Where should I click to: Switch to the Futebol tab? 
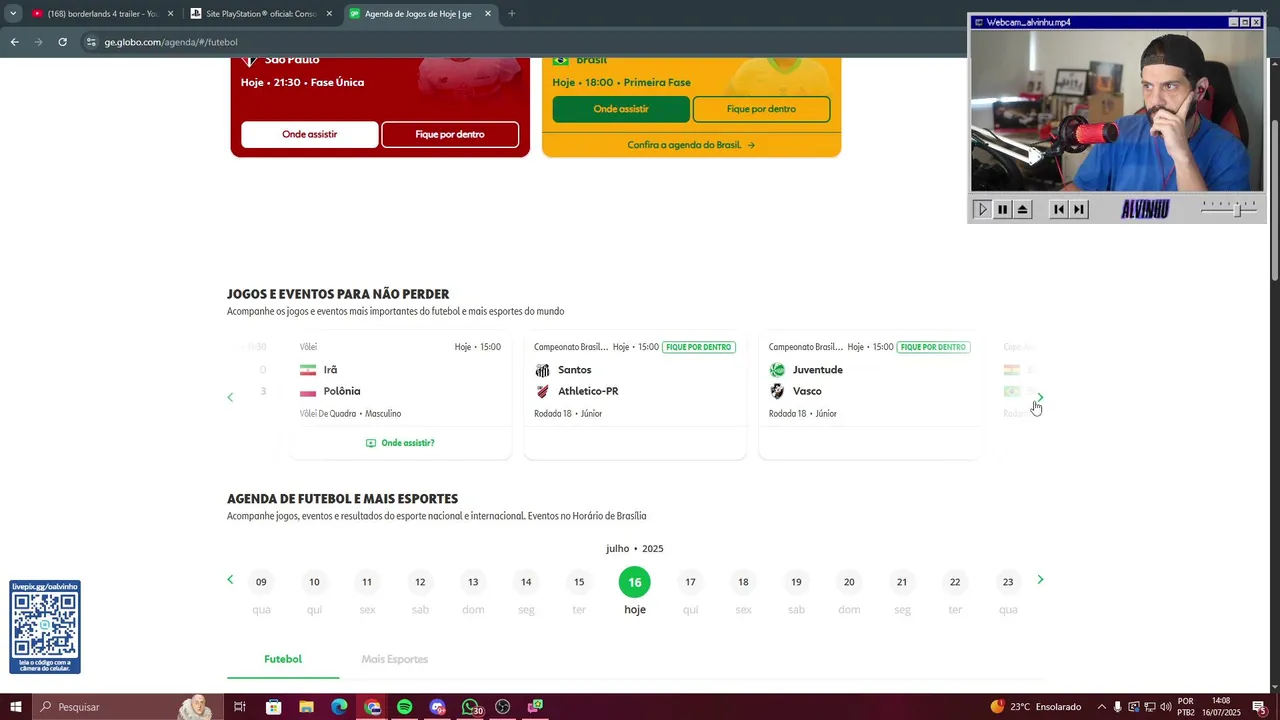(x=283, y=659)
